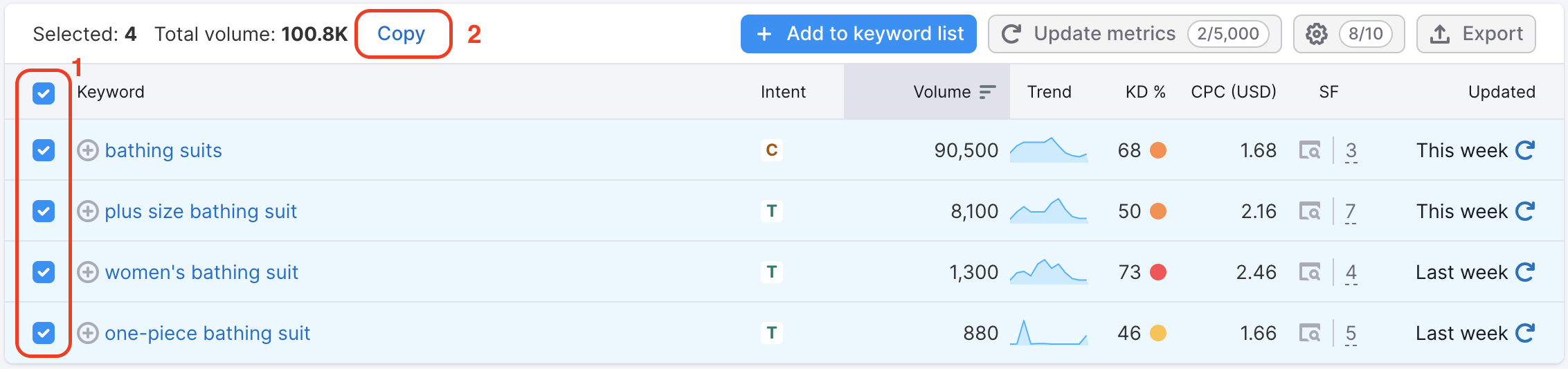1568x369 pixels.
Task: Click the Trend column header
Action: (1049, 91)
